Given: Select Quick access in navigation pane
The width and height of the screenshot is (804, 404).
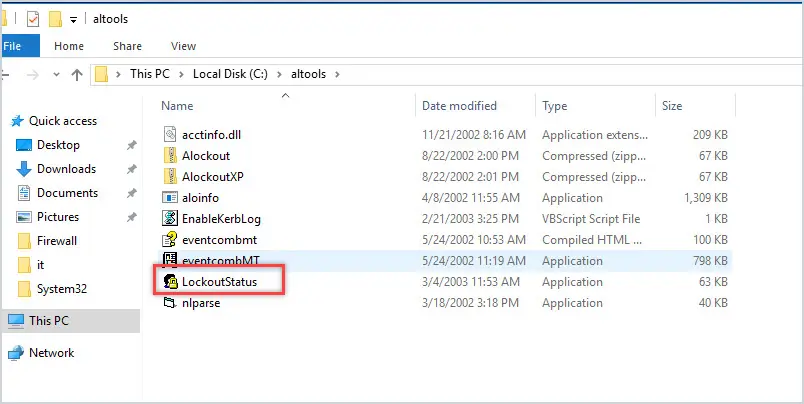Looking at the screenshot, I should click(x=63, y=121).
